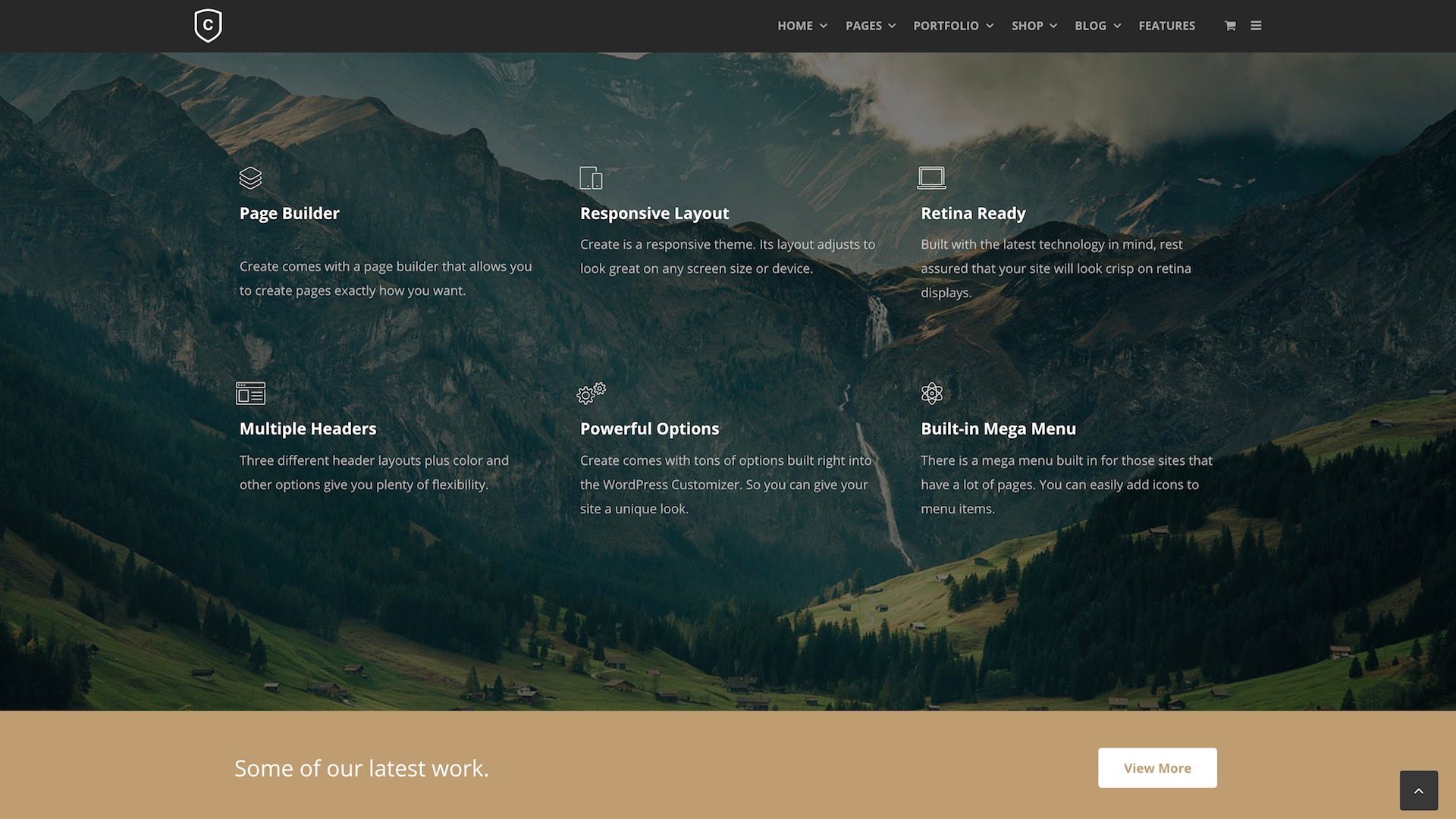Click the Multiple Headers layout icon
Screen dimensions: 1456x819
pos(252,392)
